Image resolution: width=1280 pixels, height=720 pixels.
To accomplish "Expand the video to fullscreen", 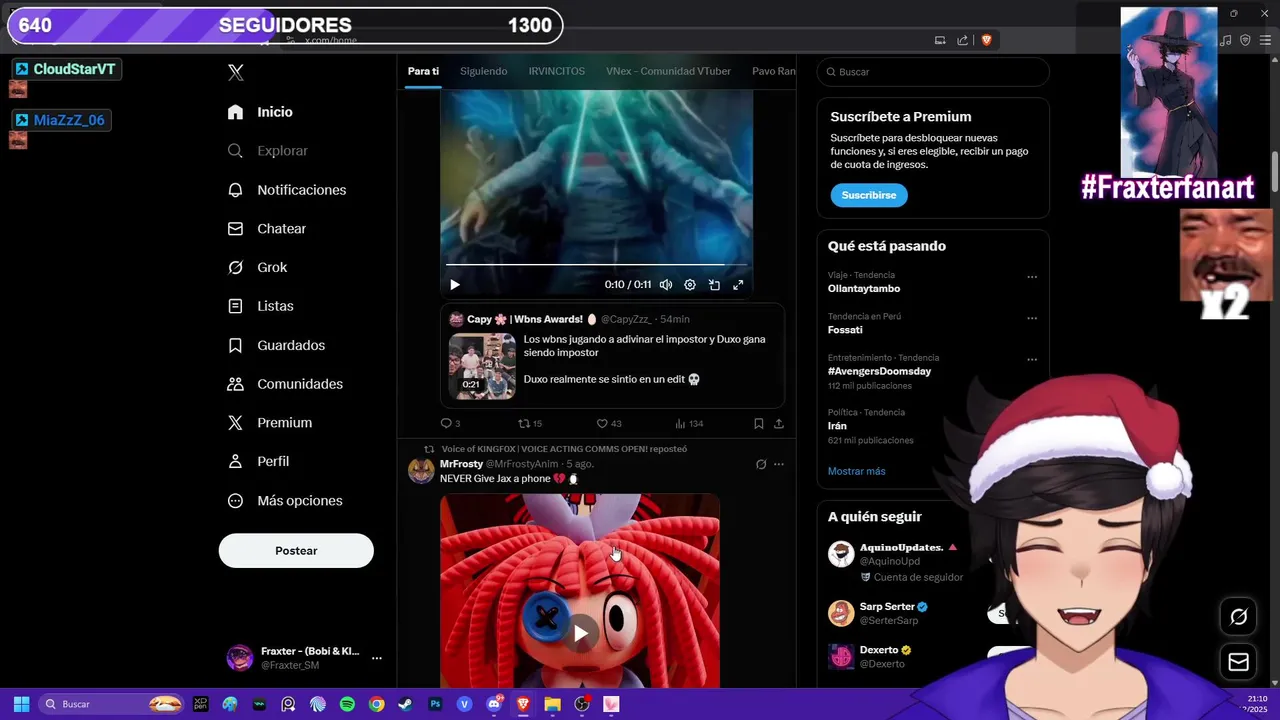I will [738, 285].
